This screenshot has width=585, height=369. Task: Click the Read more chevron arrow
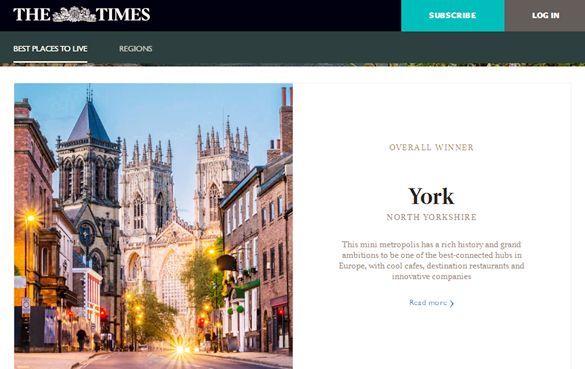pyautogui.click(x=452, y=303)
